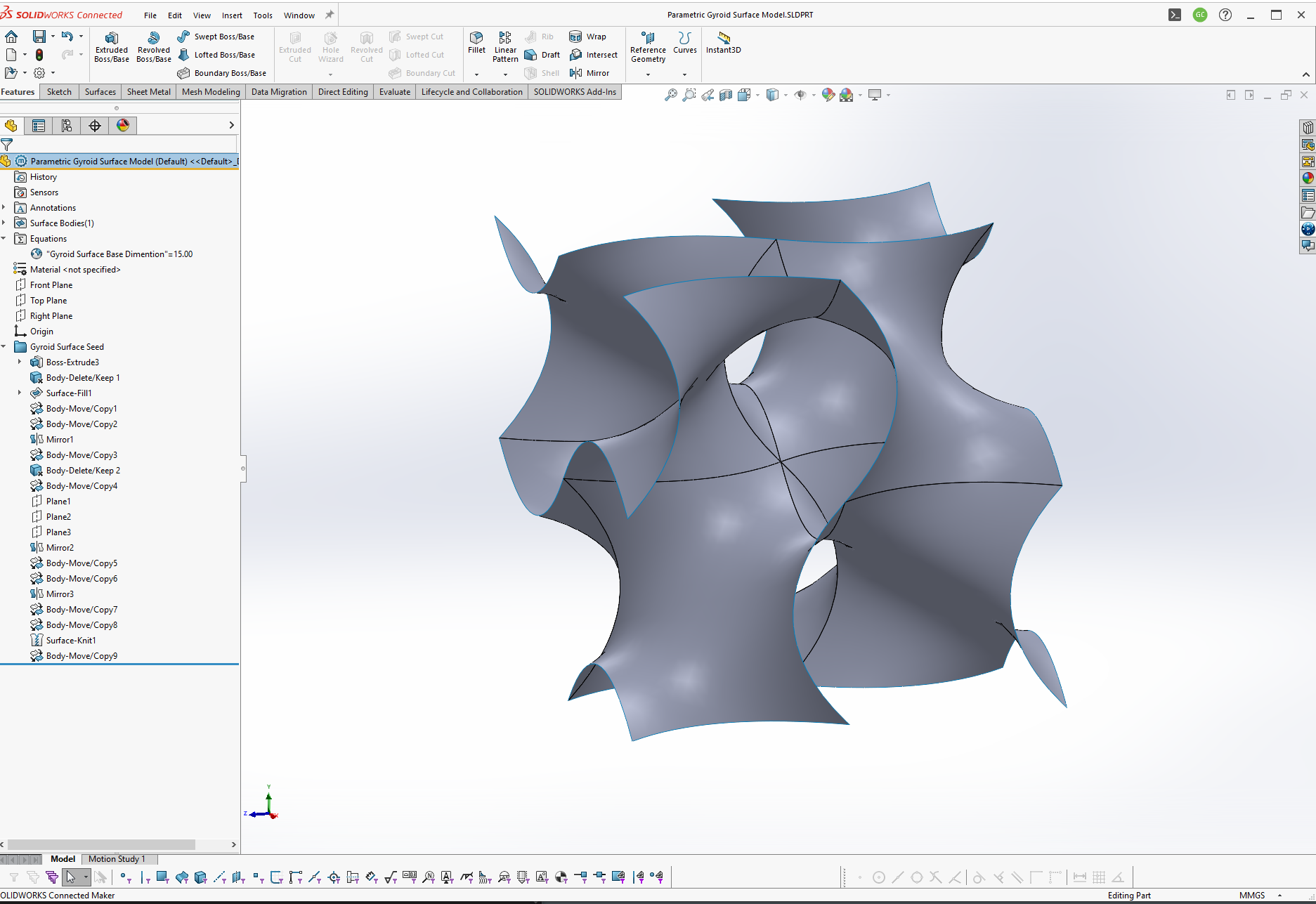
Task: Select Surface-Knit1 in the feature tree
Action: [71, 641]
